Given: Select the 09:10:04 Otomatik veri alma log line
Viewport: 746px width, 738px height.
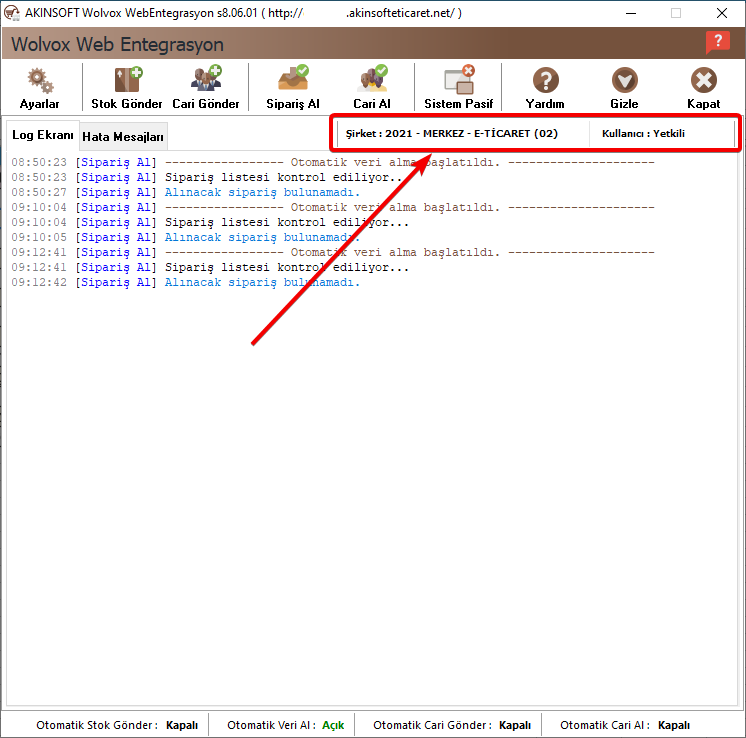Looking at the screenshot, I should point(333,207).
